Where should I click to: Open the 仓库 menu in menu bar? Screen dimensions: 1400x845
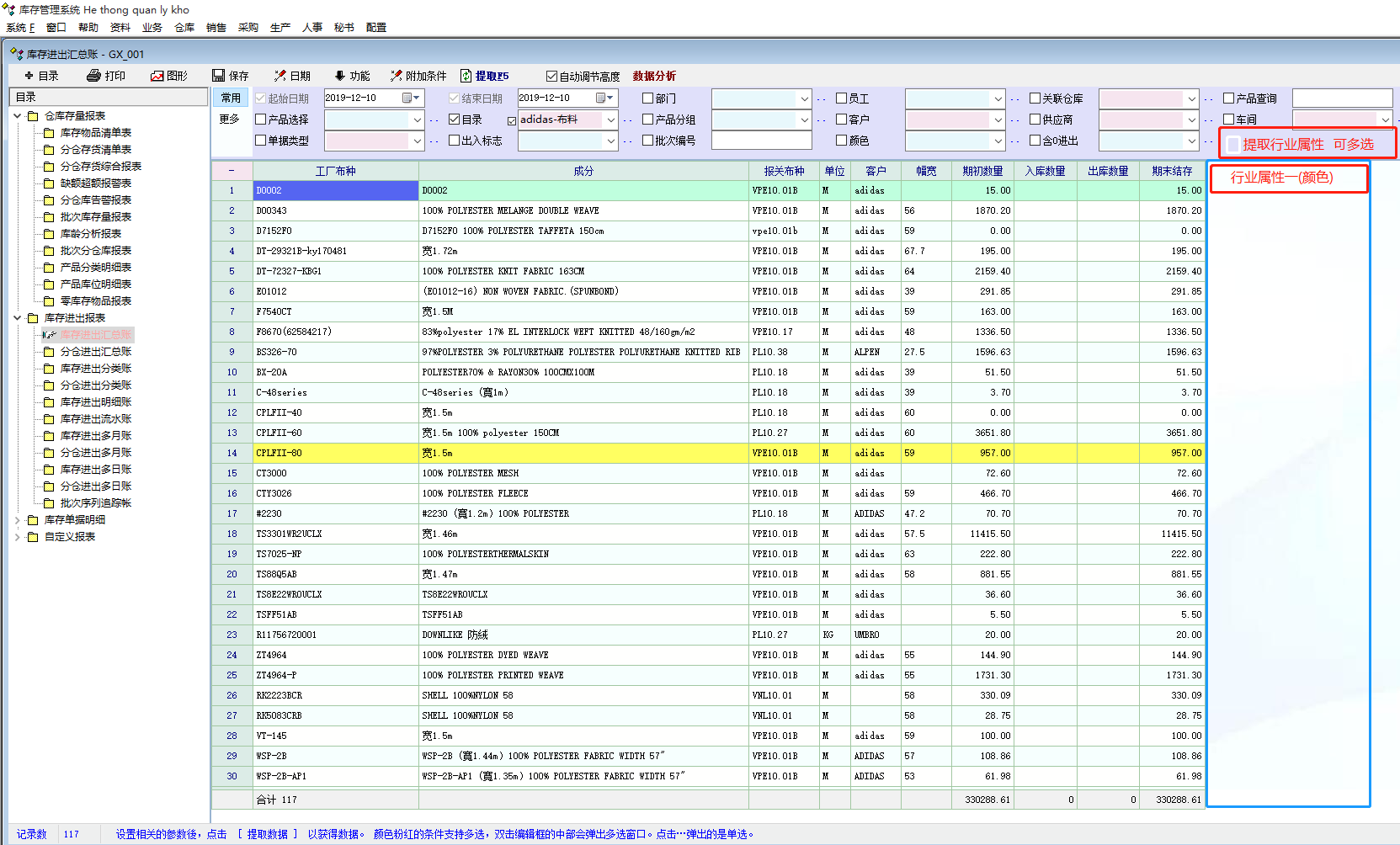(184, 27)
